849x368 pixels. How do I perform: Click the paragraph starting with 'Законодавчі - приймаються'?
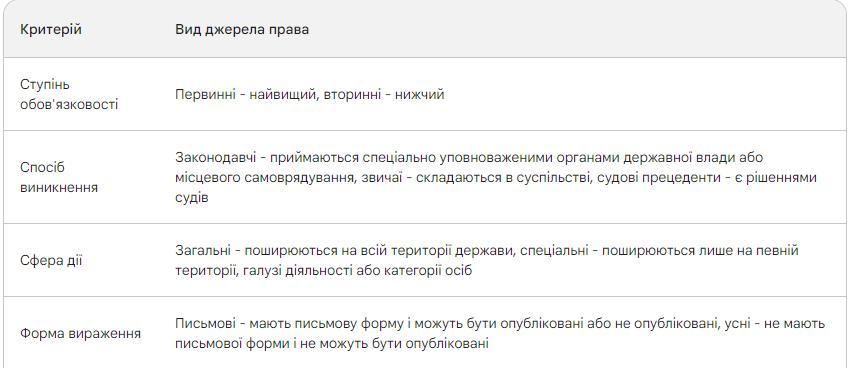pyautogui.click(x=496, y=178)
